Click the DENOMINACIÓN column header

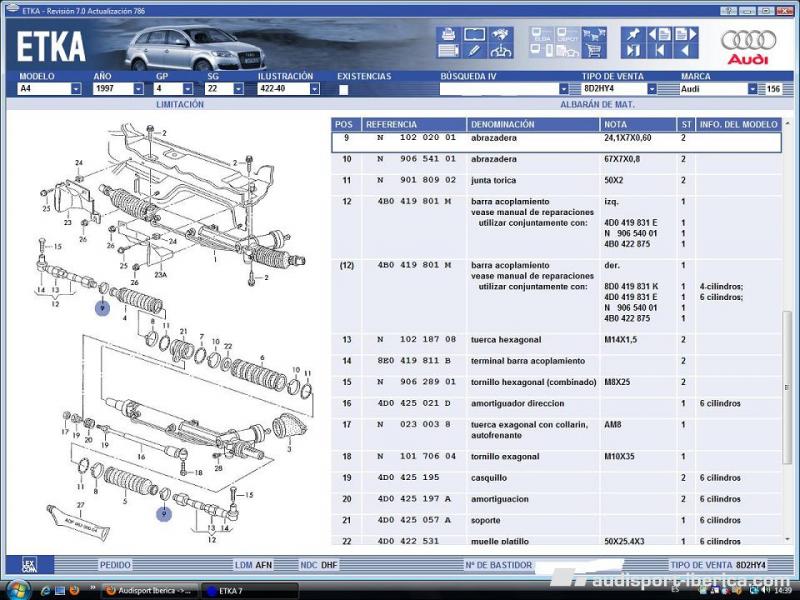533,124
